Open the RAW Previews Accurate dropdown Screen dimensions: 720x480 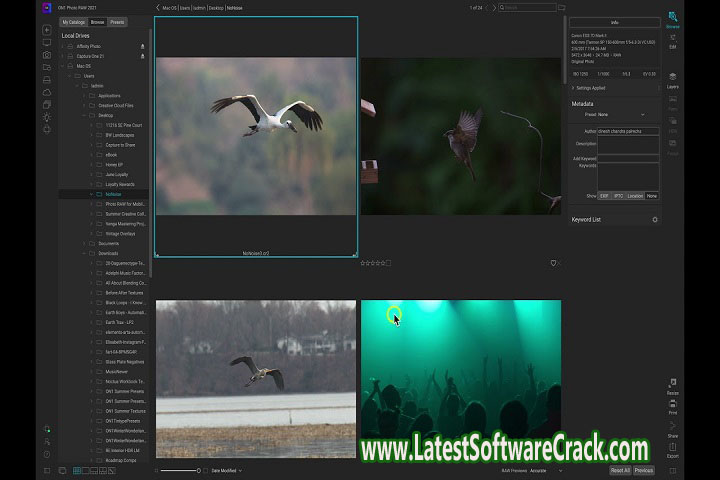[x=546, y=471]
